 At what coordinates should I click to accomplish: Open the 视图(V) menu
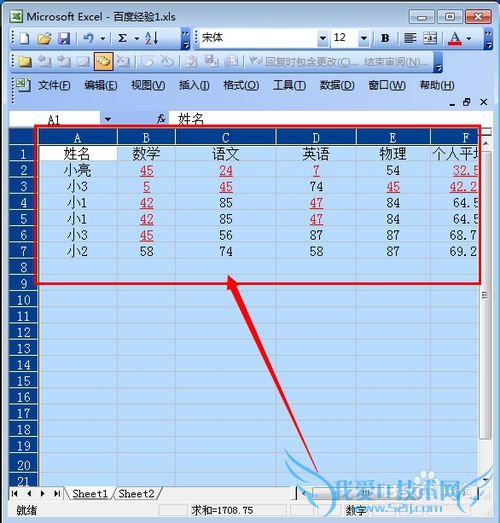(148, 85)
